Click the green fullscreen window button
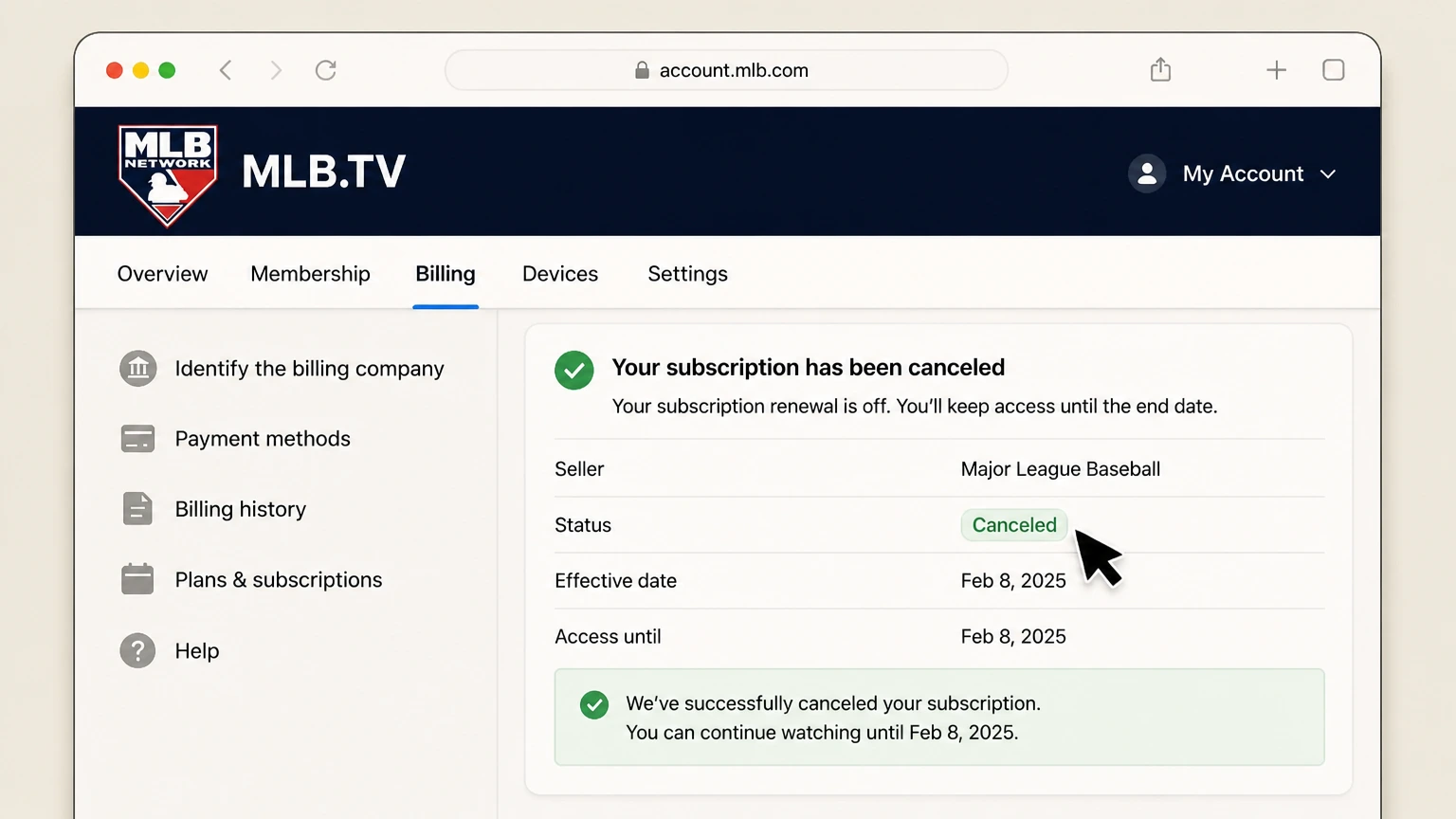 click(167, 70)
